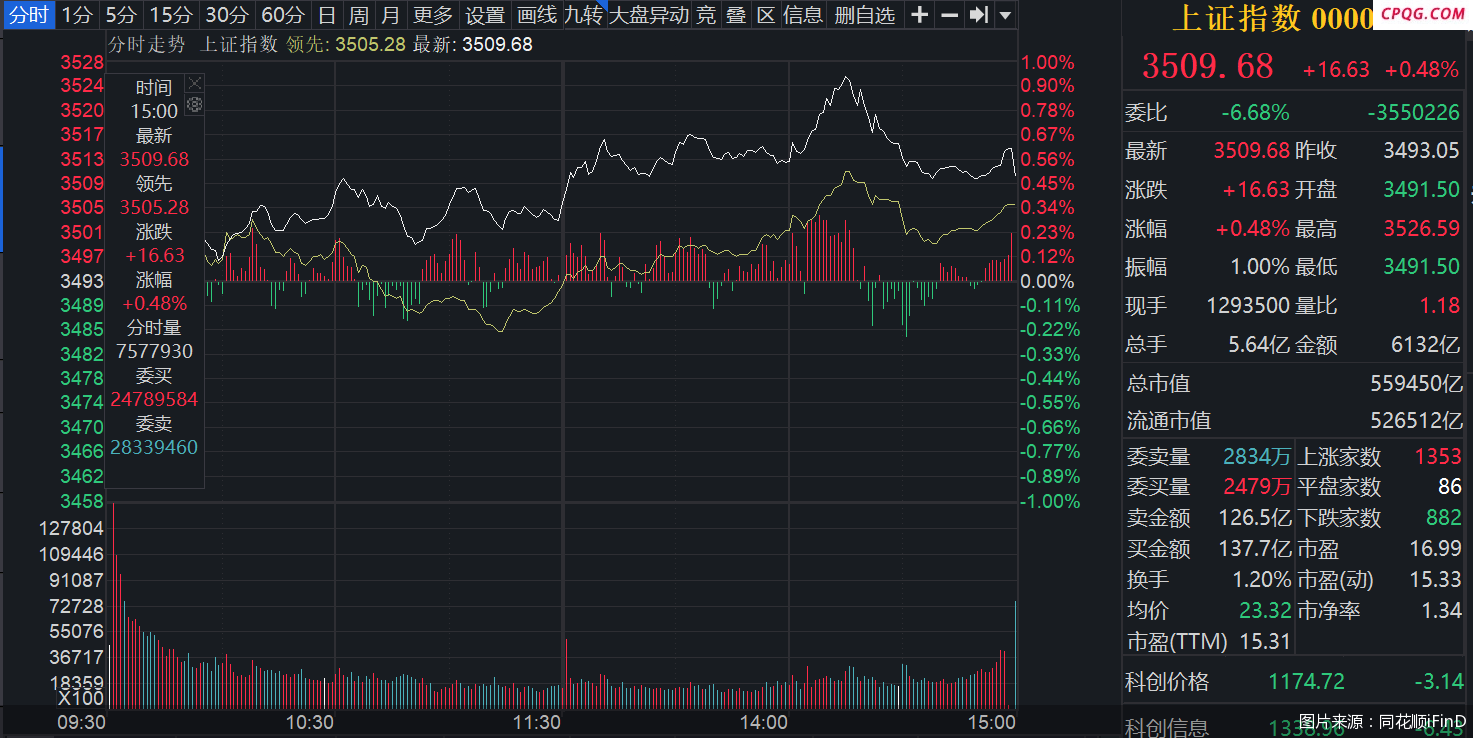The width and height of the screenshot is (1473, 738).
Task: Click the 总市值 value 559450亿
Action: [x=1417, y=384]
